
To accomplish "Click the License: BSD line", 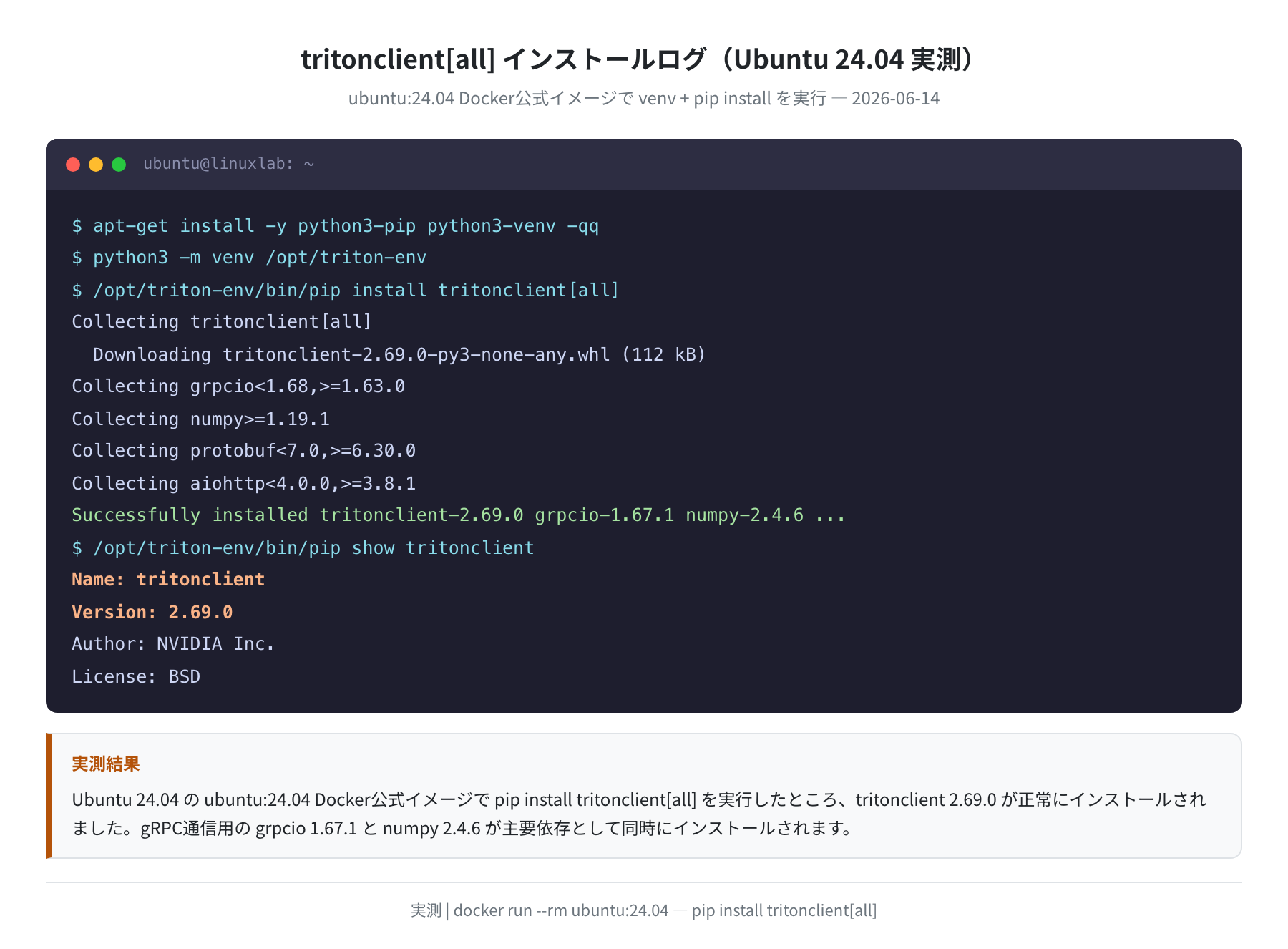I will tap(136, 676).
